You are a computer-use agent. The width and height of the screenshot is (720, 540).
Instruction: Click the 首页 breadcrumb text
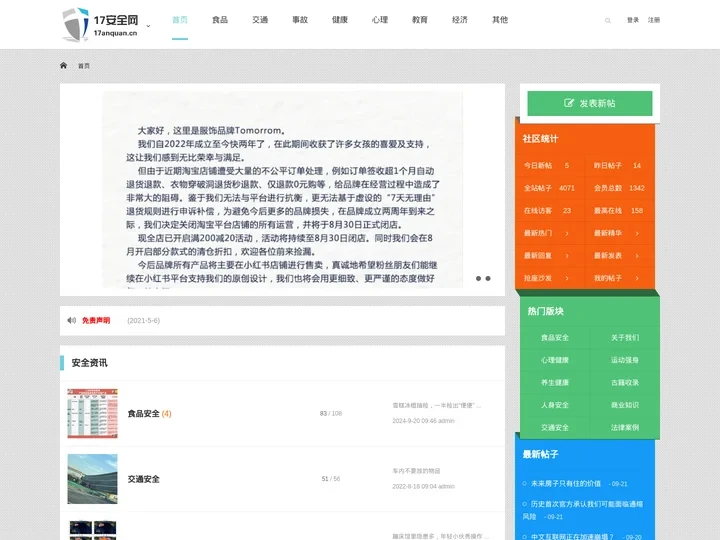[x=84, y=66]
